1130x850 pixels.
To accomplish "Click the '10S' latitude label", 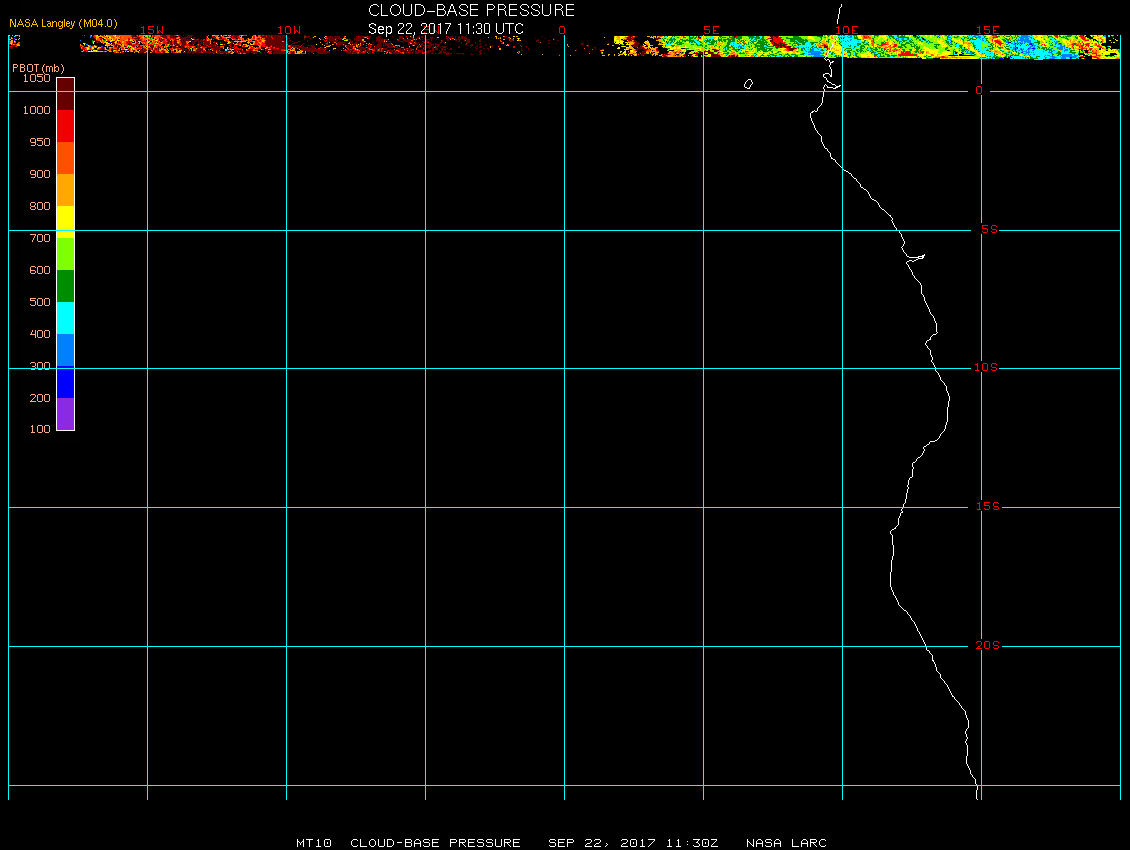I will pyautogui.click(x=985, y=368).
